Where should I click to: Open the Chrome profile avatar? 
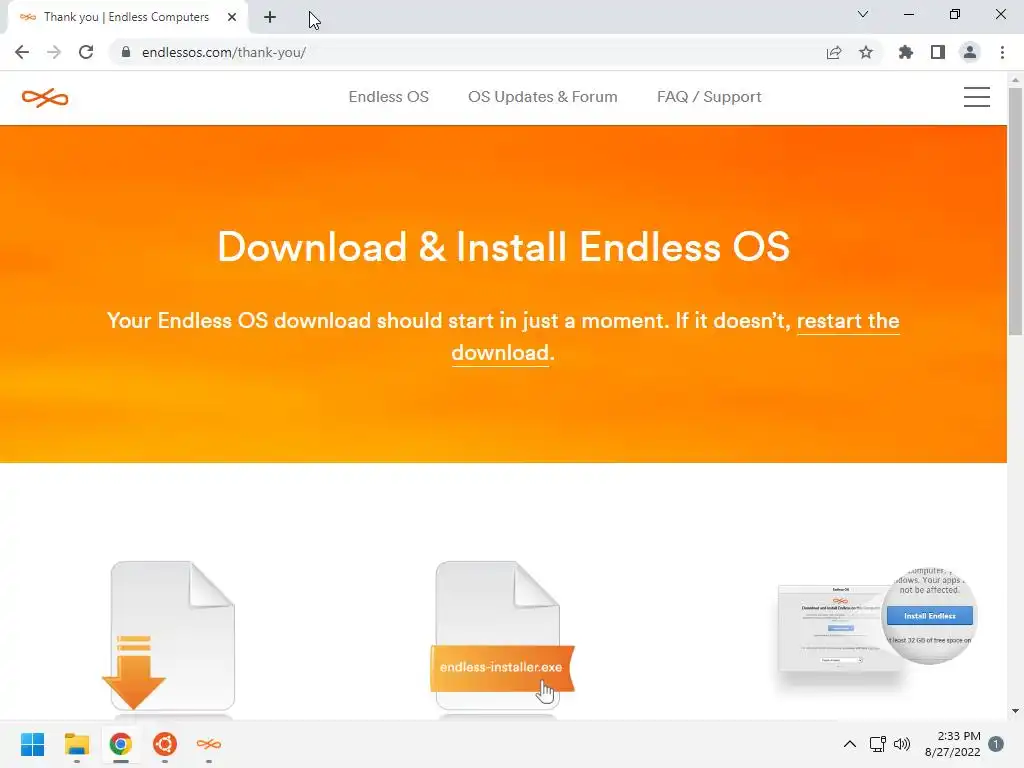coord(970,52)
